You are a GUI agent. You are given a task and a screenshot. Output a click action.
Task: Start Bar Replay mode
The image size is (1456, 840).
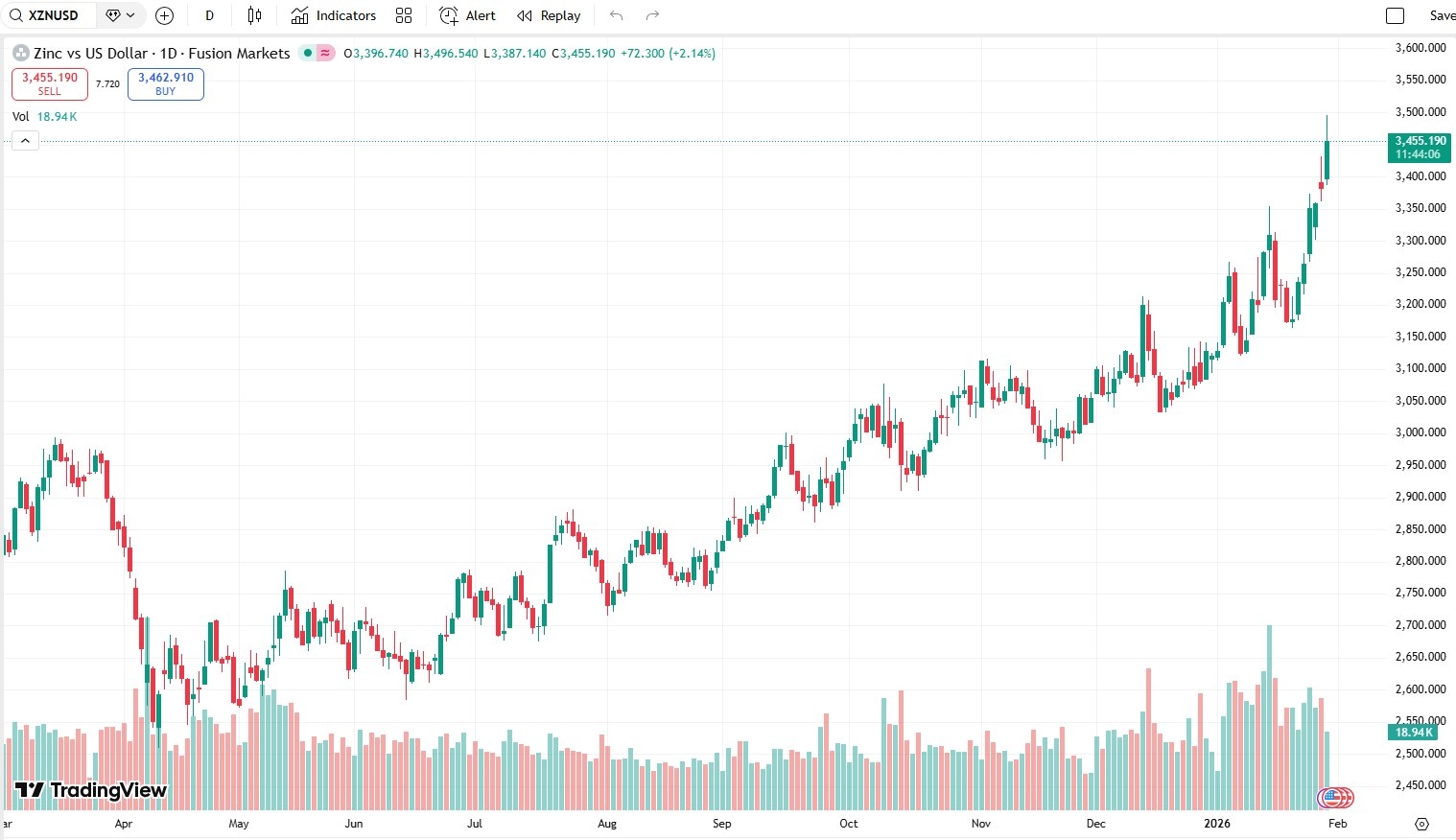[x=549, y=15]
